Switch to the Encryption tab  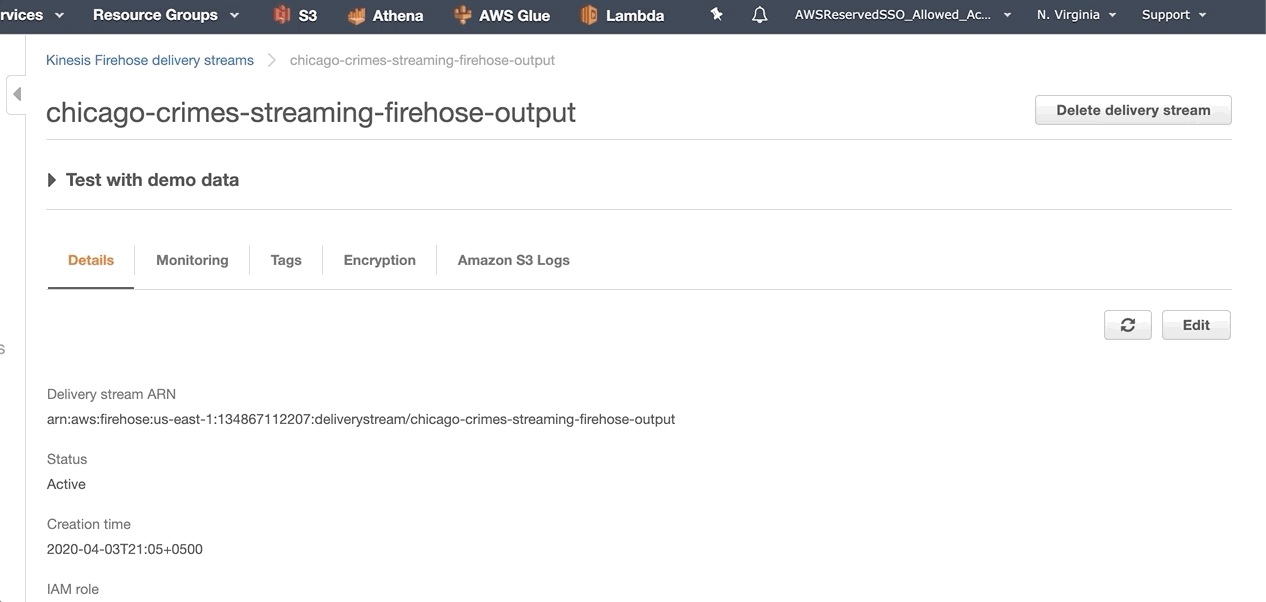pyautogui.click(x=380, y=260)
